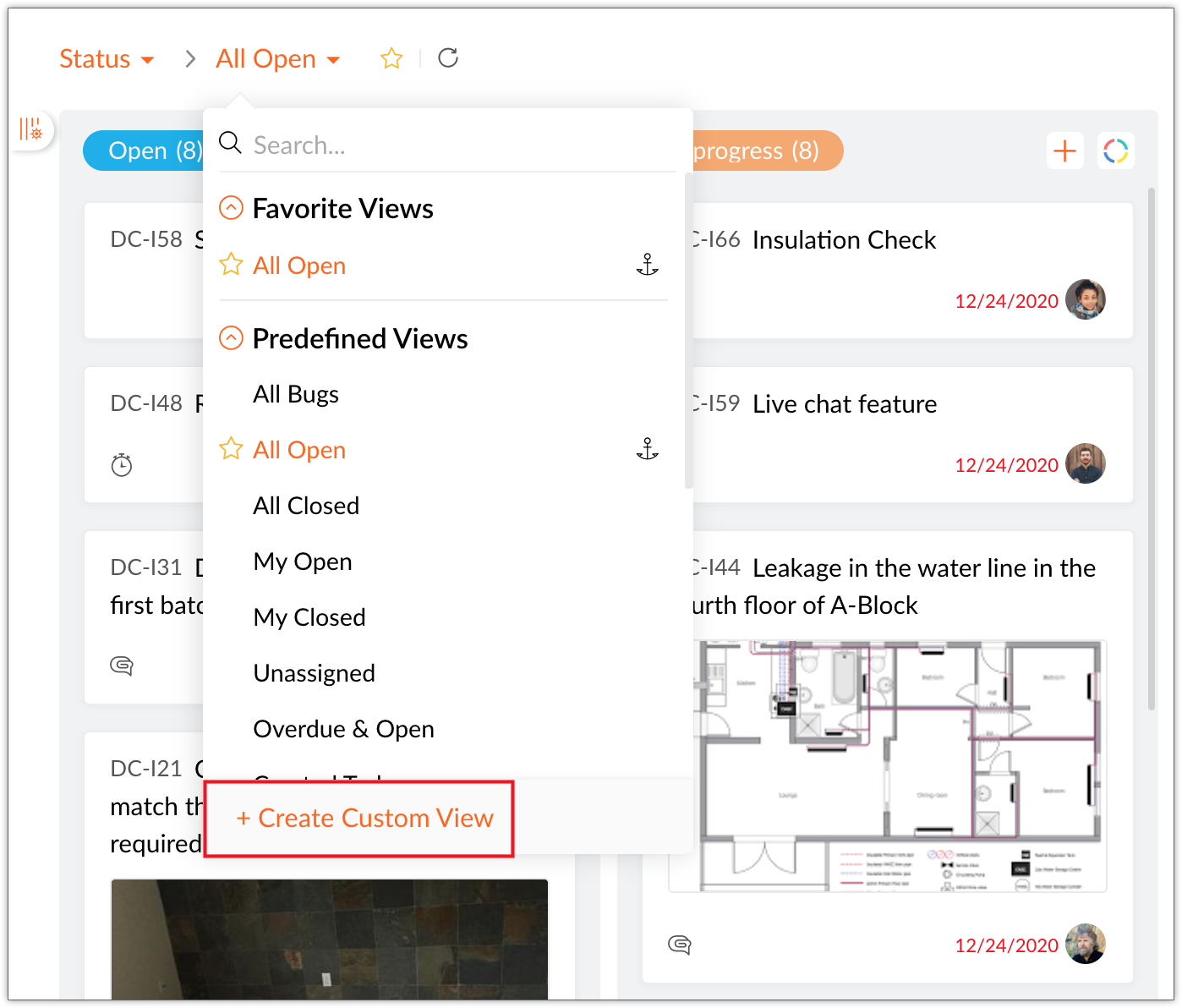The image size is (1182, 1008).
Task: Unfavorite All Open star in Favorite Views
Action: click(x=231, y=265)
